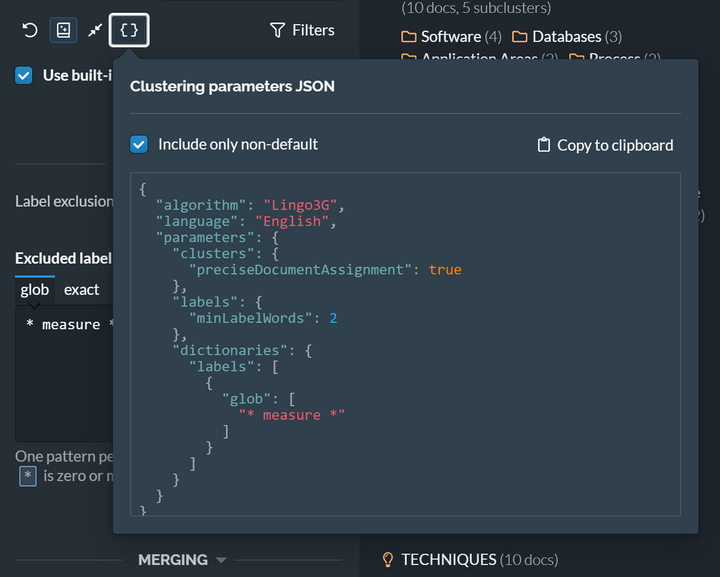Viewport: 720px width, 577px height.
Task: Click the asterisk key hint icon
Action: pyautogui.click(x=28, y=476)
